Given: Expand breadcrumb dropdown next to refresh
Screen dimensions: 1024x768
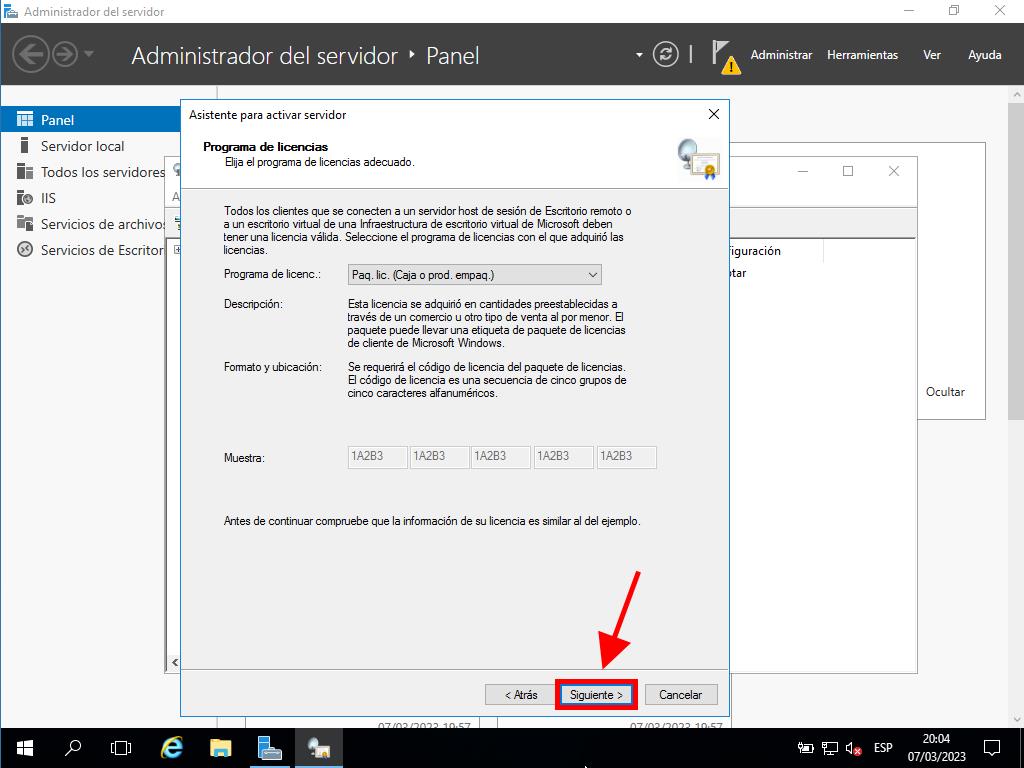Looking at the screenshot, I should pyautogui.click(x=639, y=55).
